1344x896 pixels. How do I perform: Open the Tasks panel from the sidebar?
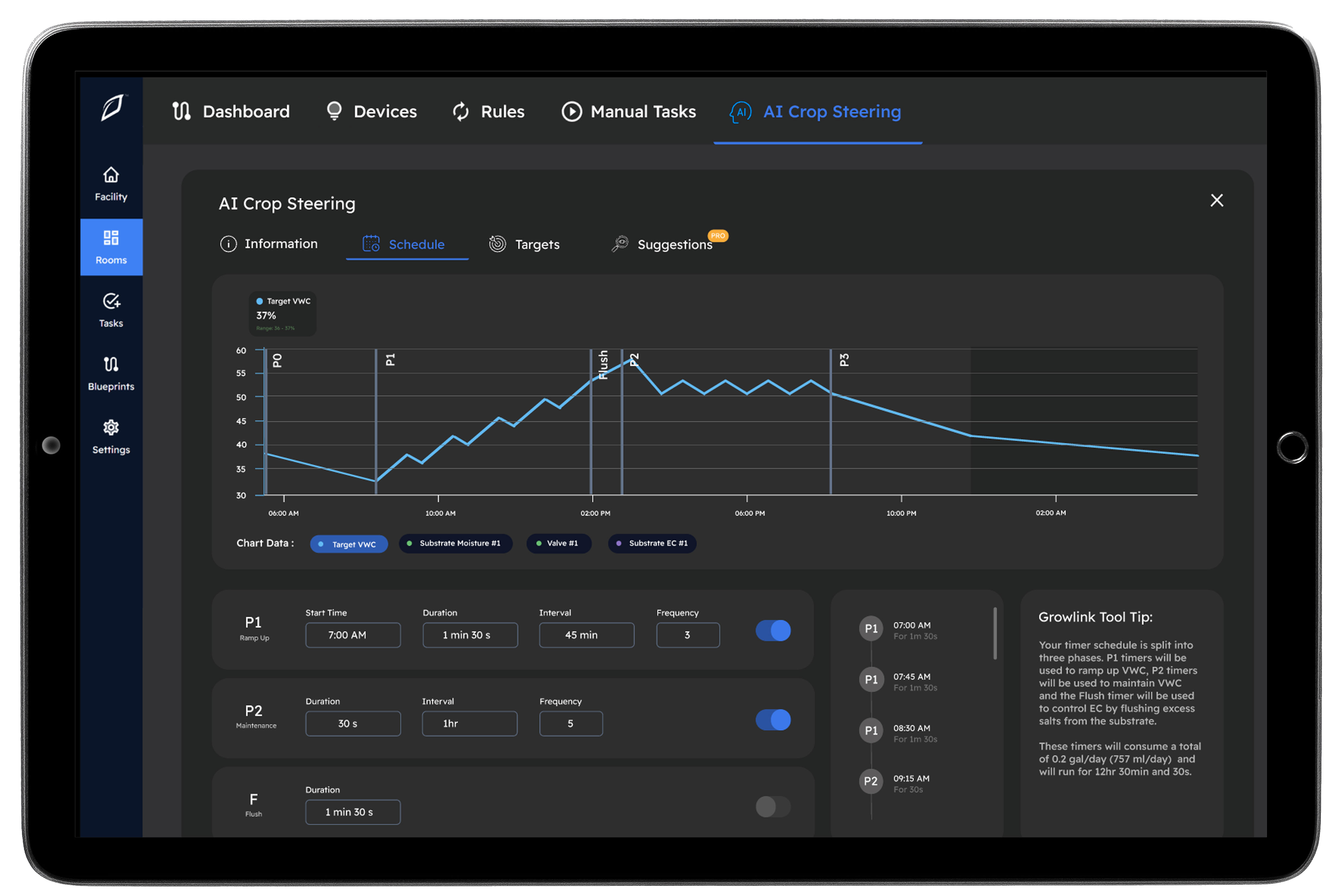(x=110, y=310)
